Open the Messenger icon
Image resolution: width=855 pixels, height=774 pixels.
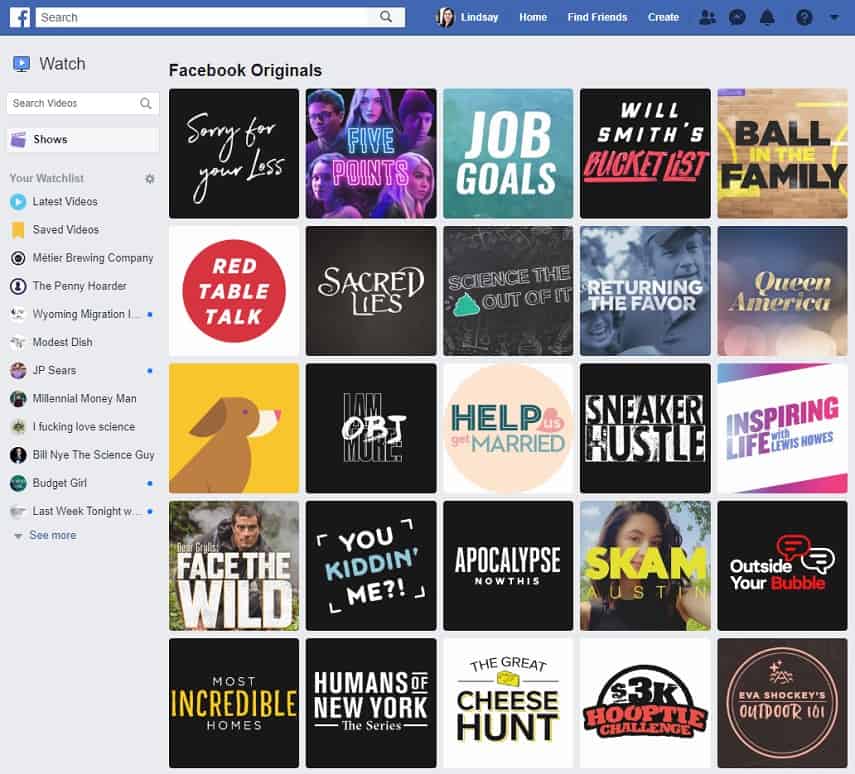pos(737,17)
